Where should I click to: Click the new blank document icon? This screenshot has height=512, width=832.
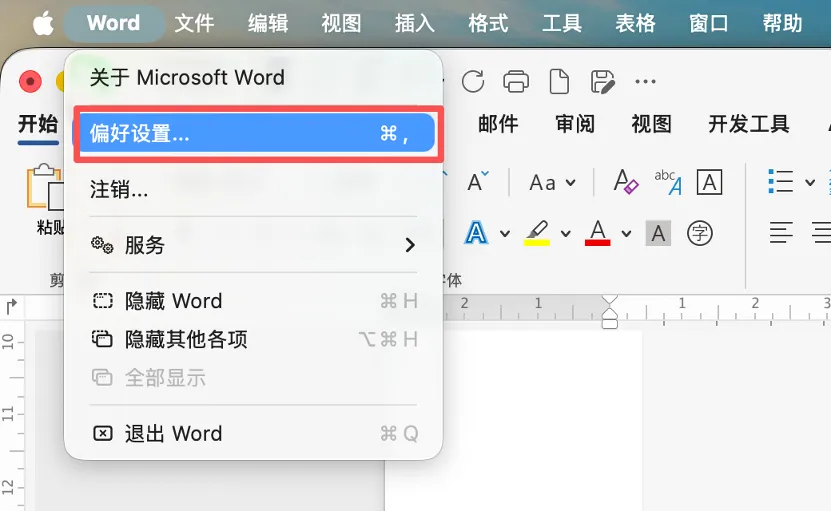tap(559, 82)
